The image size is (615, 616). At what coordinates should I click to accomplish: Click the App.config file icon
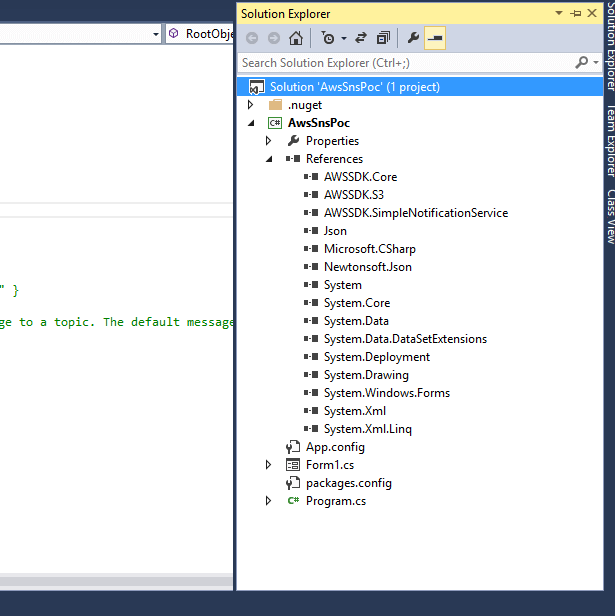293,447
